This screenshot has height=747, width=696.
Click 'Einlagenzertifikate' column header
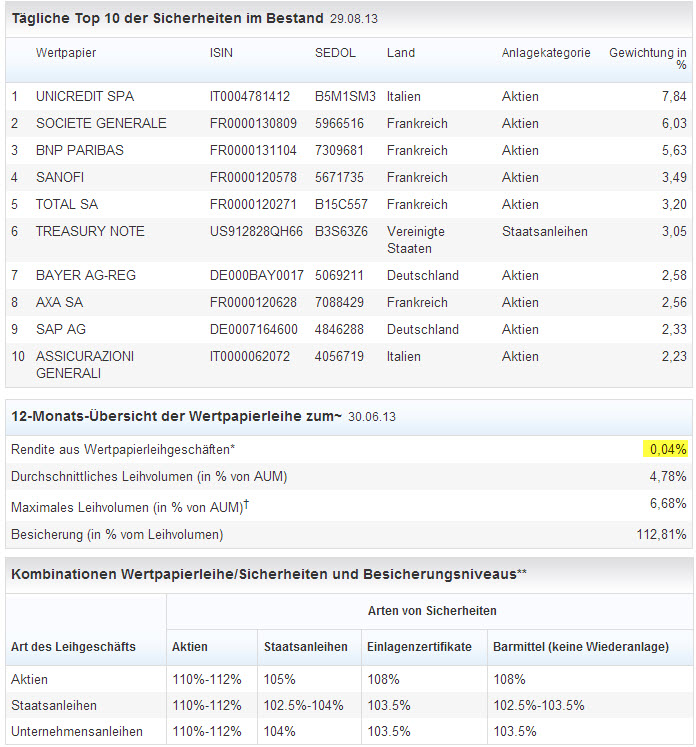point(419,647)
